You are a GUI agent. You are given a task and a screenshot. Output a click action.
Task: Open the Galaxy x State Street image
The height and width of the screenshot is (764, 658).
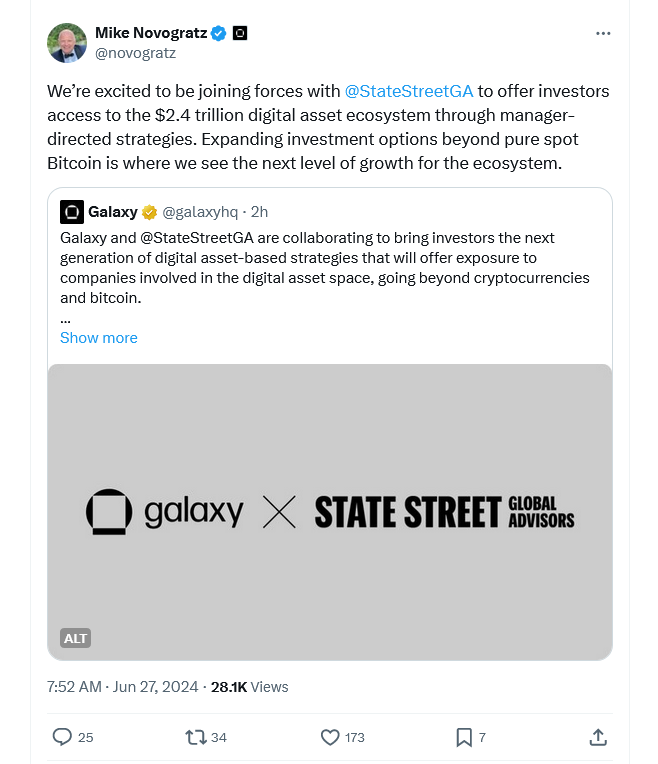click(329, 511)
